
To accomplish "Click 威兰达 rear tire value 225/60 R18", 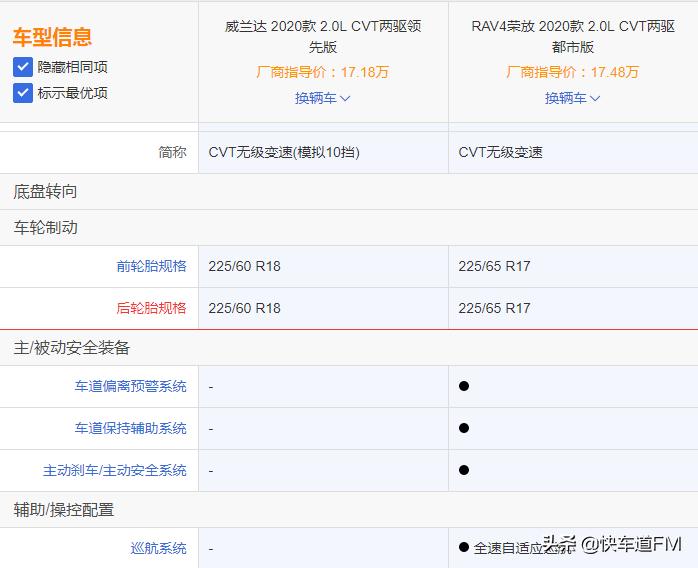I will pyautogui.click(x=244, y=308).
